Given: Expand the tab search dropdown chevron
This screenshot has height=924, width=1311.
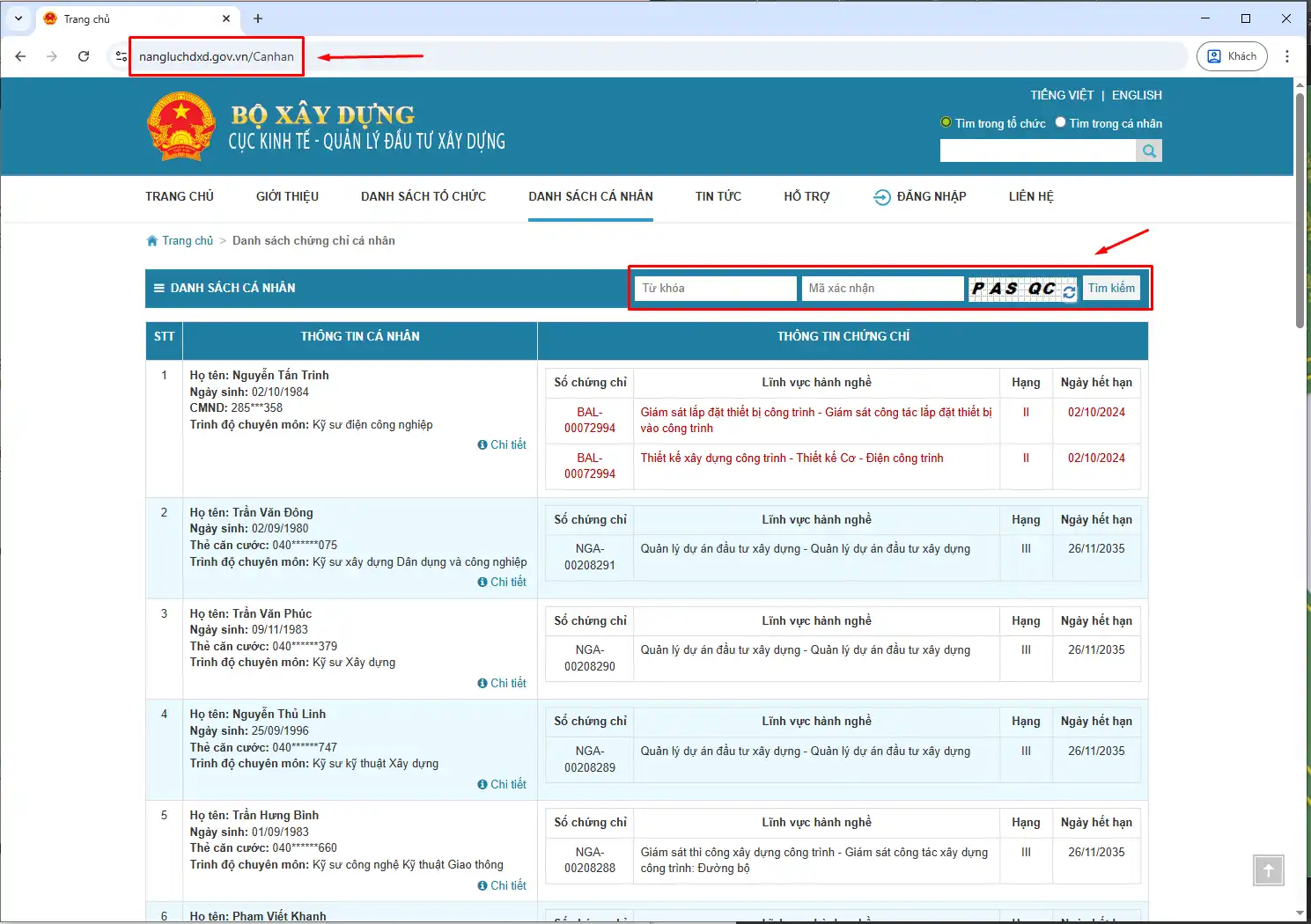Looking at the screenshot, I should tap(18, 18).
